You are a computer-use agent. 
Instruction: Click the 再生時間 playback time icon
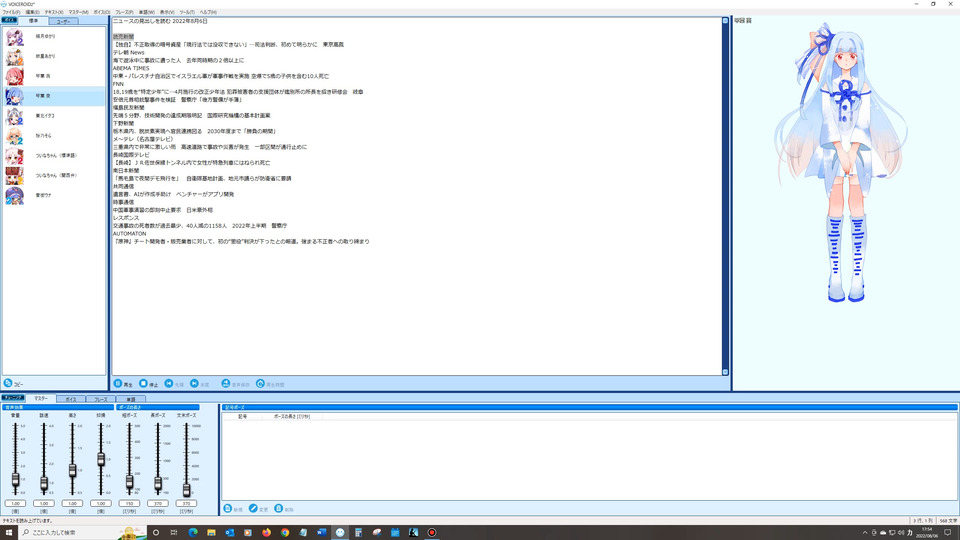(x=260, y=383)
